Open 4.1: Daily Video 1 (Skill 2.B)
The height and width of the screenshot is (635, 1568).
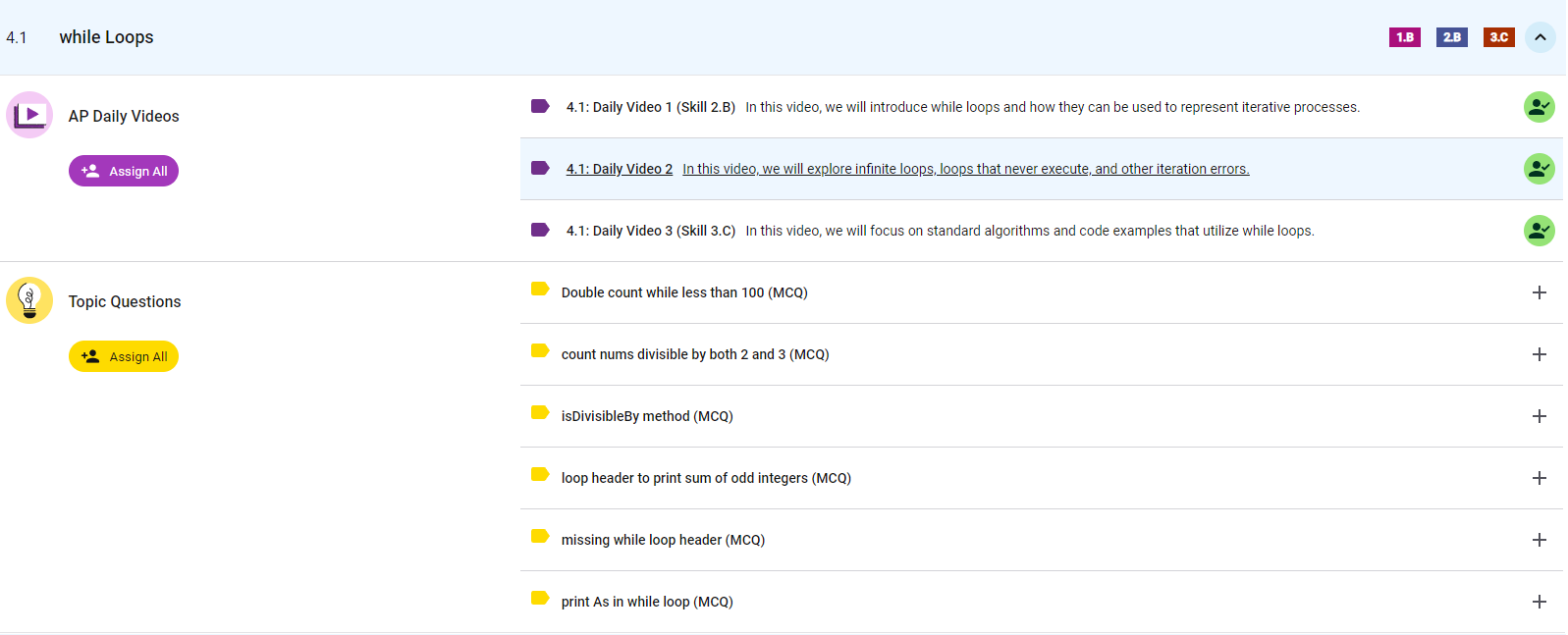pyautogui.click(x=650, y=107)
